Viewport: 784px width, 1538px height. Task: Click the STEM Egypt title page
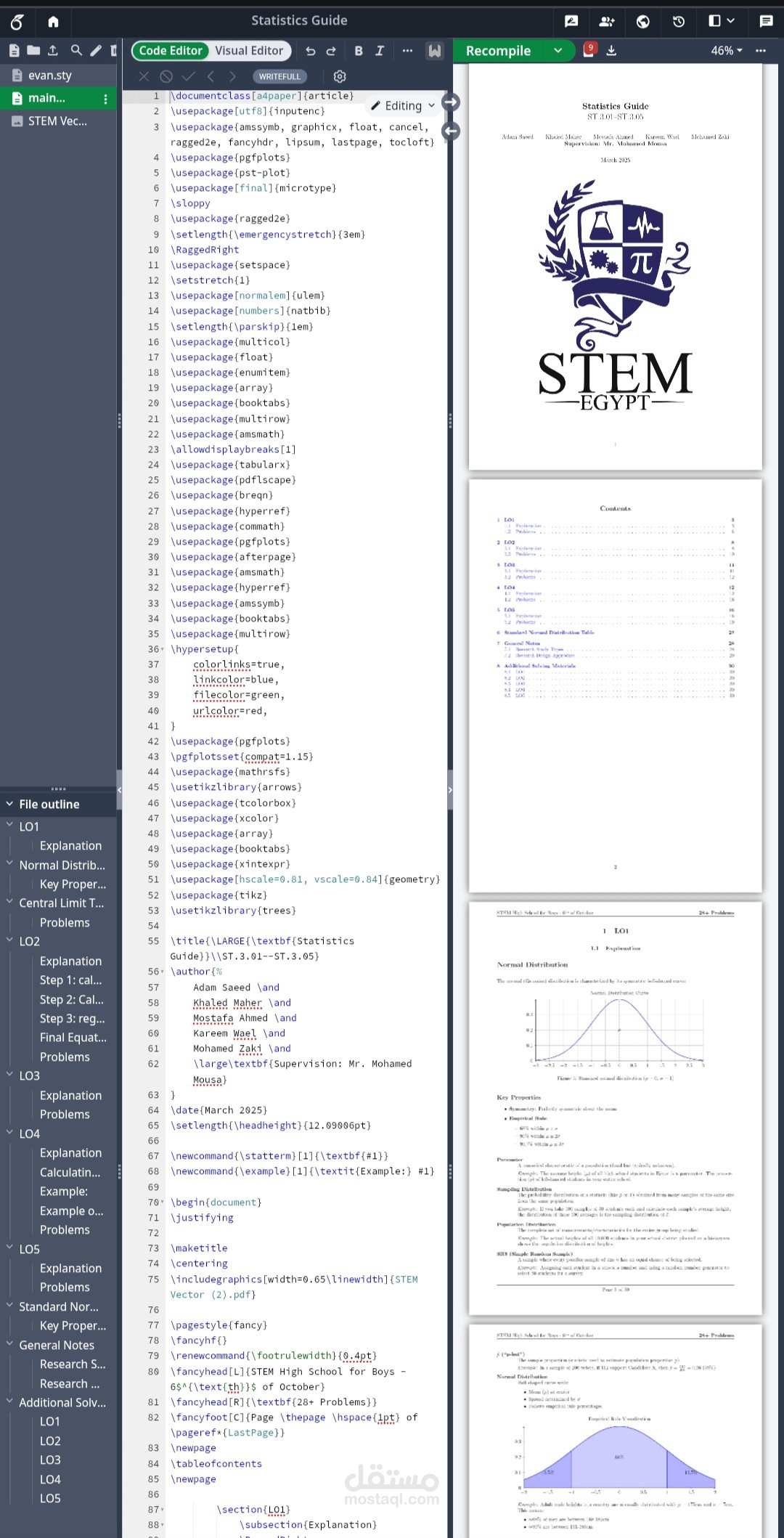click(x=616, y=266)
